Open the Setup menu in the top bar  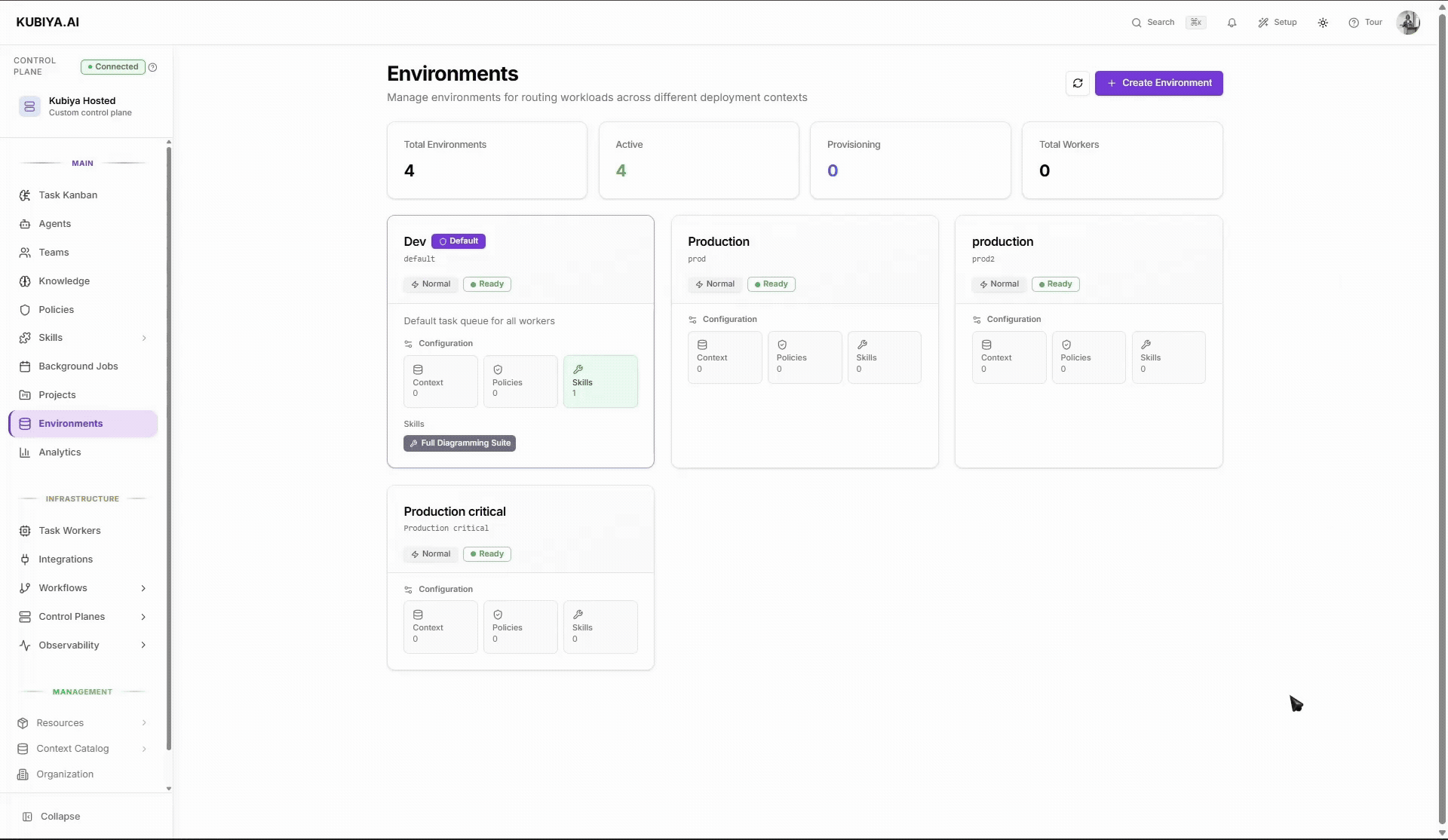pos(1278,23)
